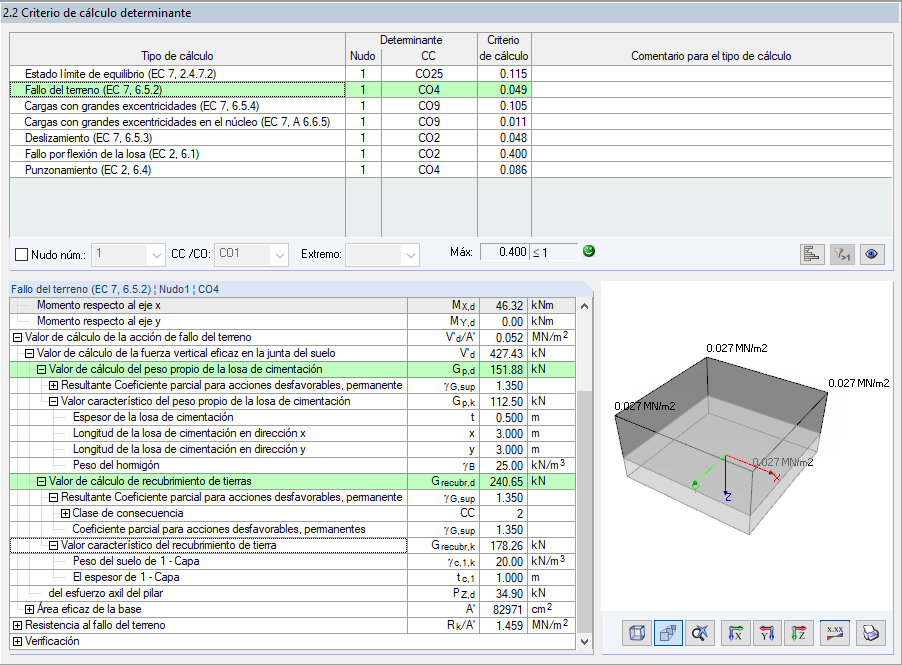Enable the Nudo núm. checkbox
This screenshot has width=902, height=665.
coord(21,254)
